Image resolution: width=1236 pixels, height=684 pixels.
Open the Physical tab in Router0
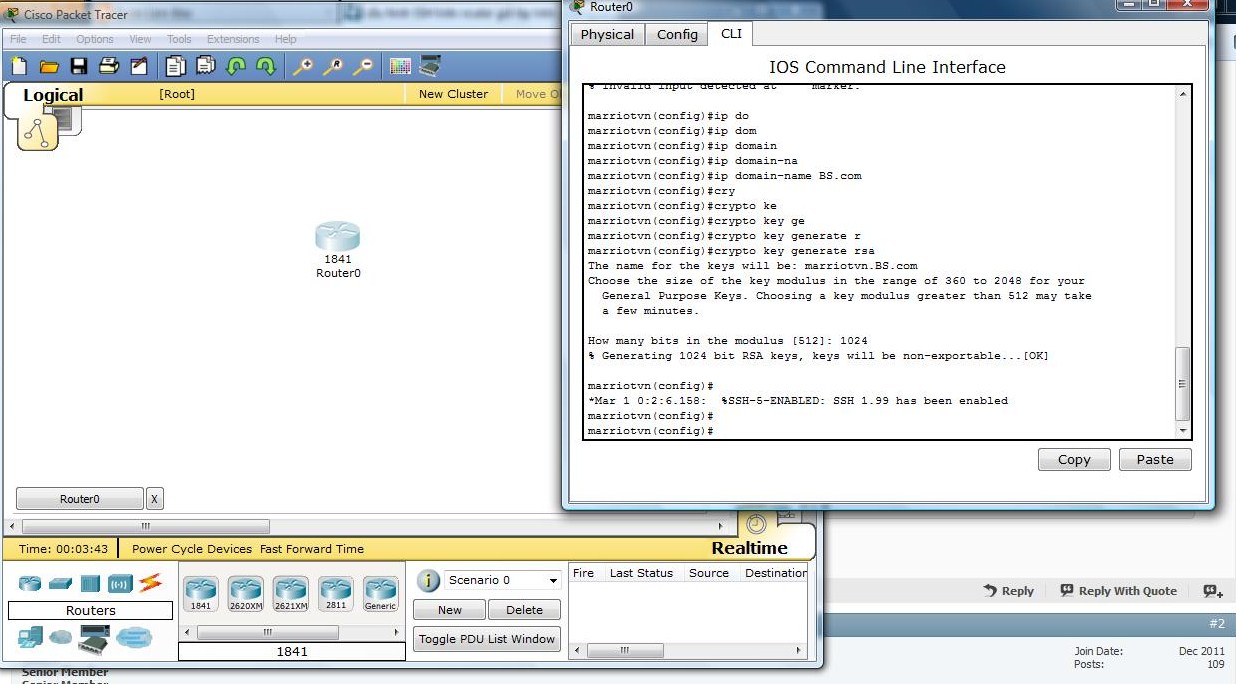pyautogui.click(x=607, y=34)
